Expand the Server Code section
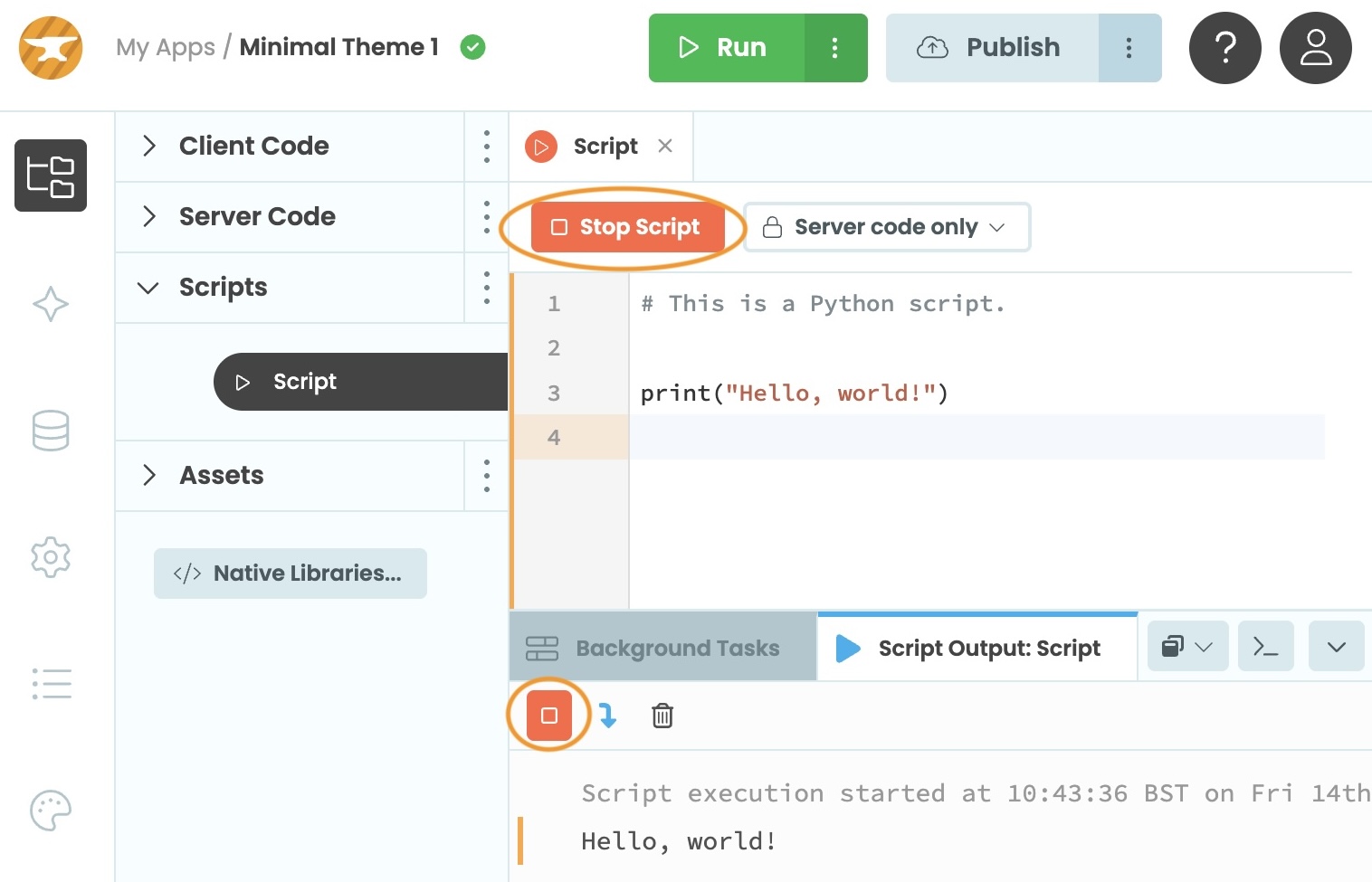This screenshot has width=1372, height=882. 149,216
